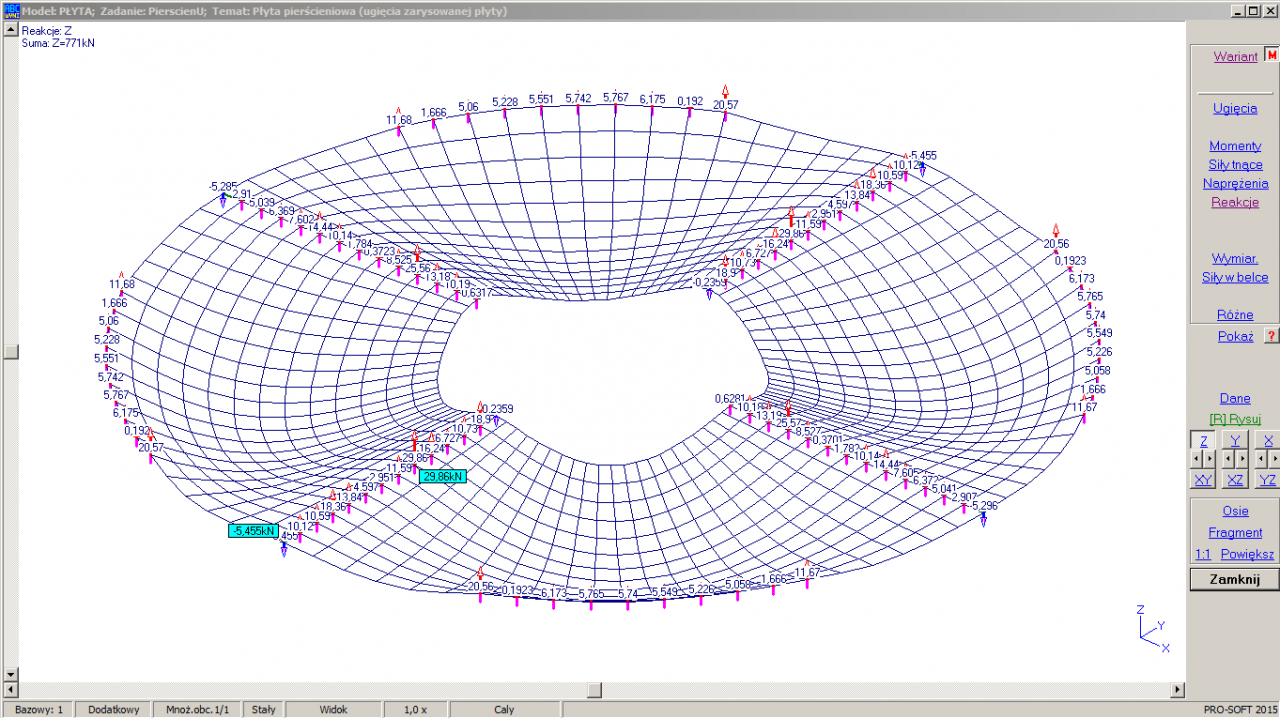Switch to the XZ plane view
Image resolution: width=1280 pixels, height=718 pixels.
1235,480
